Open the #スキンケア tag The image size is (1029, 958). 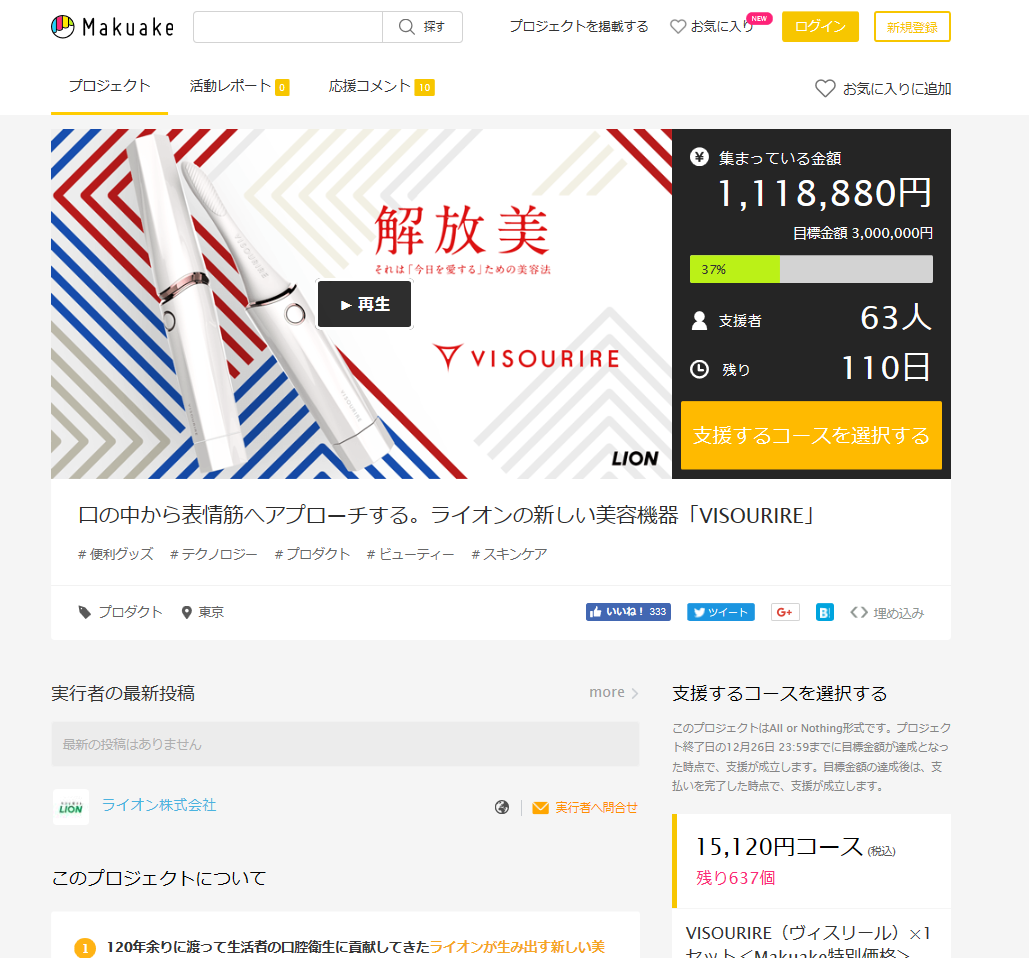click(509, 554)
